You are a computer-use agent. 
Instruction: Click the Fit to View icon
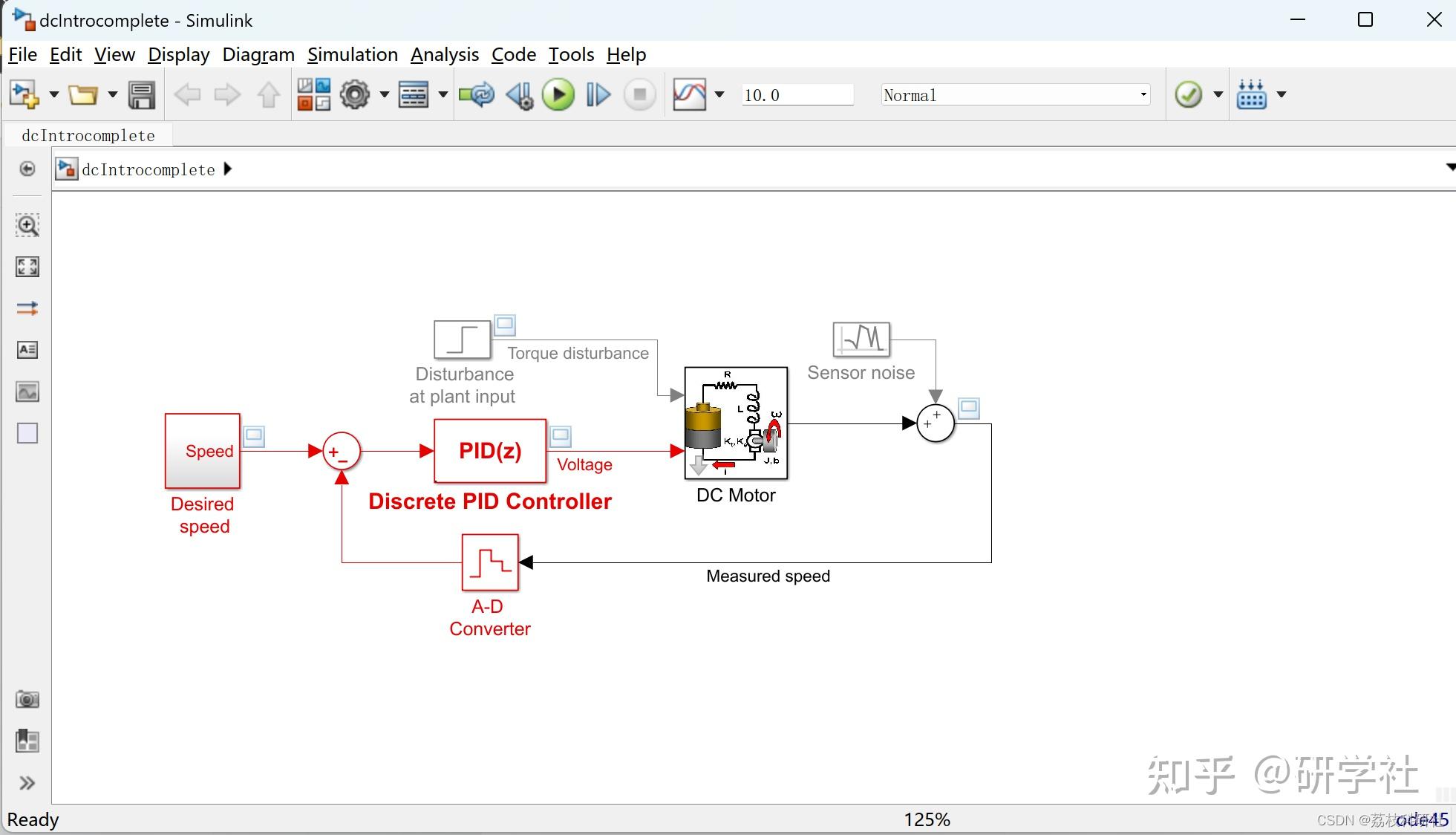(27, 267)
